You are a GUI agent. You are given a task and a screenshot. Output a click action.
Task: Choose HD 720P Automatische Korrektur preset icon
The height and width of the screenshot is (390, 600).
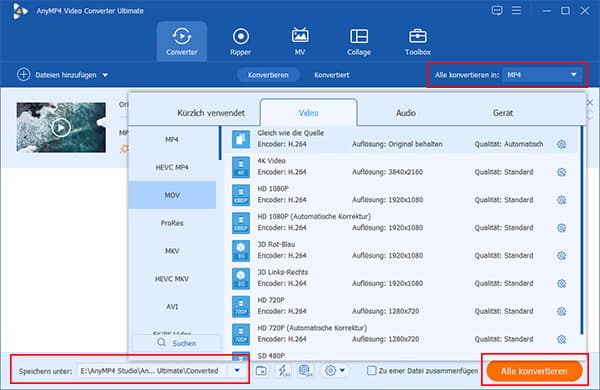241,334
